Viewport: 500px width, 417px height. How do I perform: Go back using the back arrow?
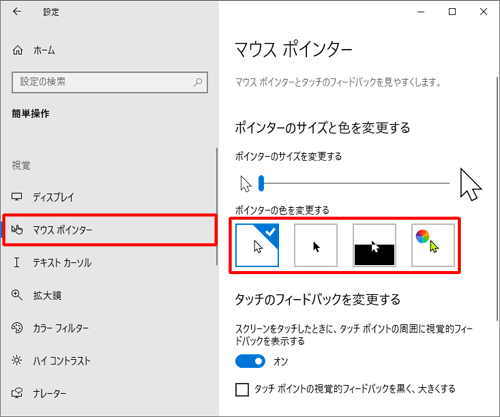(x=17, y=12)
